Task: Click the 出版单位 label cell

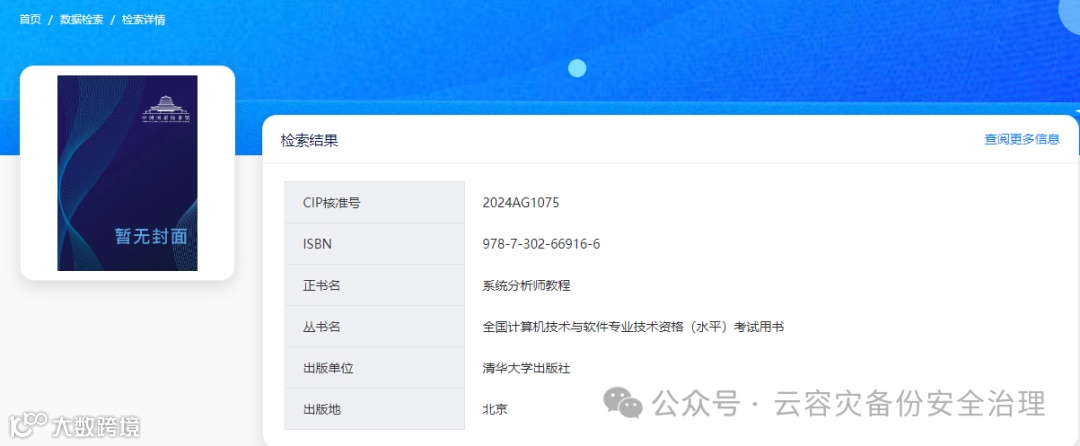Action: [x=375, y=368]
